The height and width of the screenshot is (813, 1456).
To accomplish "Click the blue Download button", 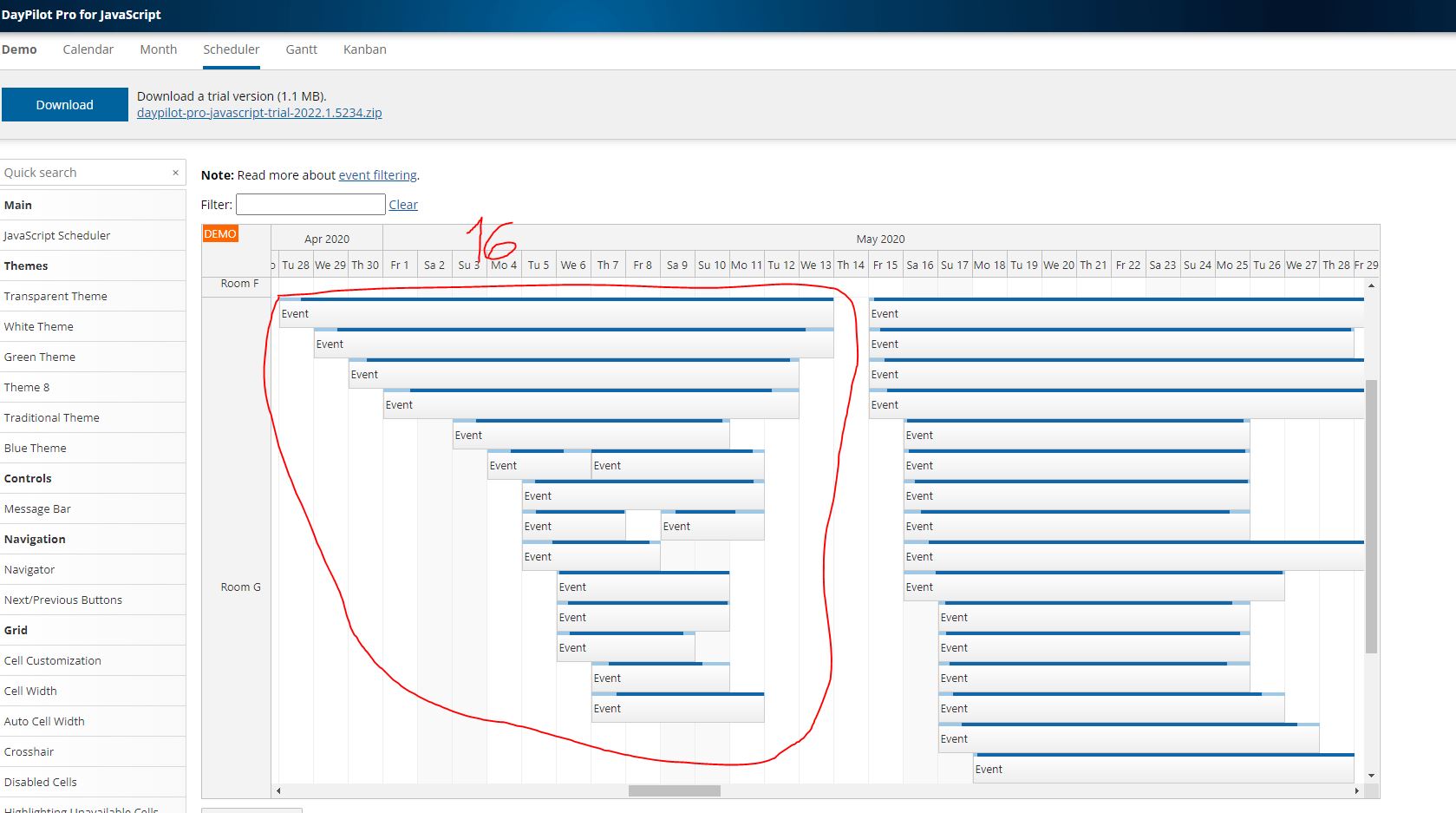I will (65, 105).
